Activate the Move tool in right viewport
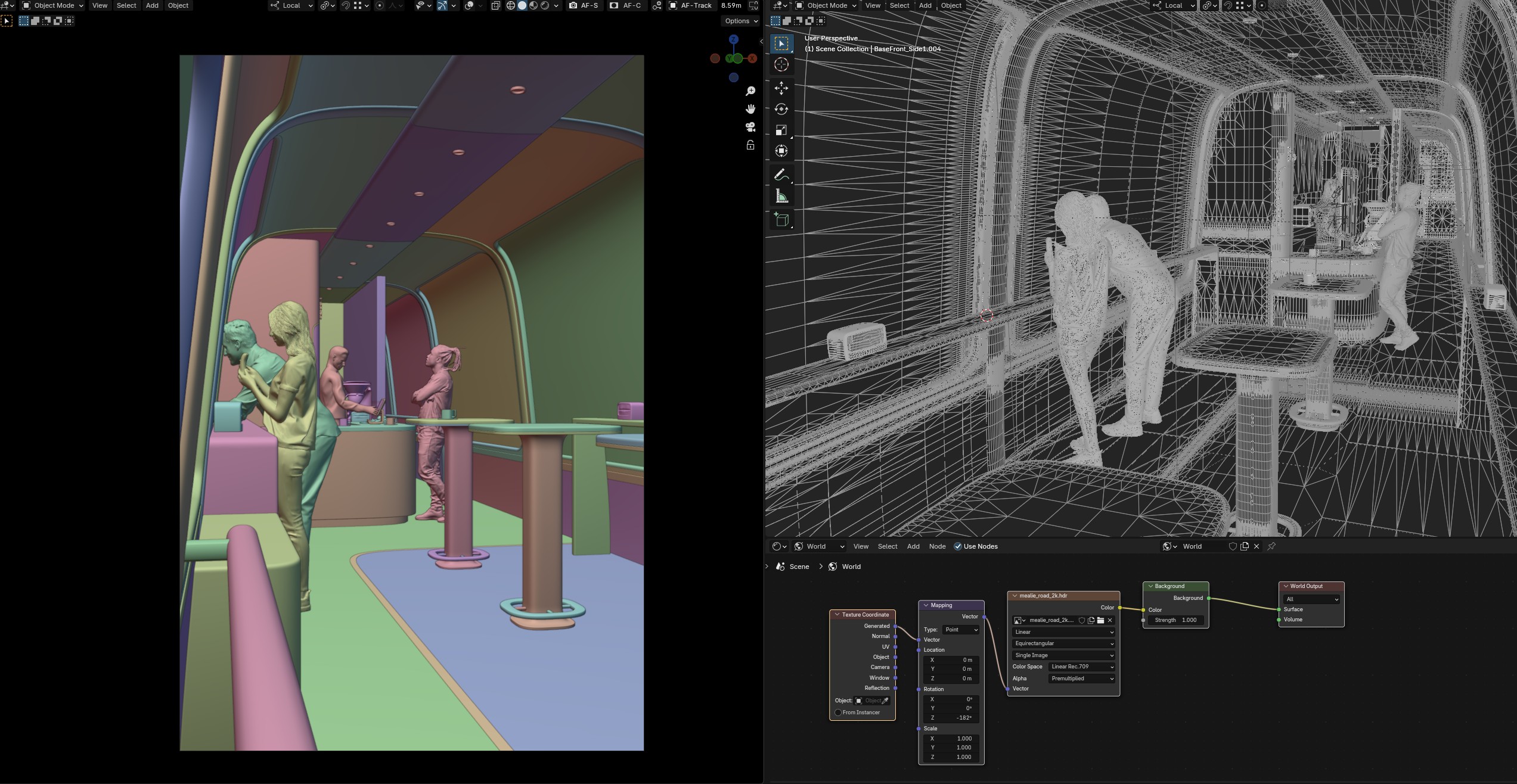The image size is (1517, 784). pos(781,88)
